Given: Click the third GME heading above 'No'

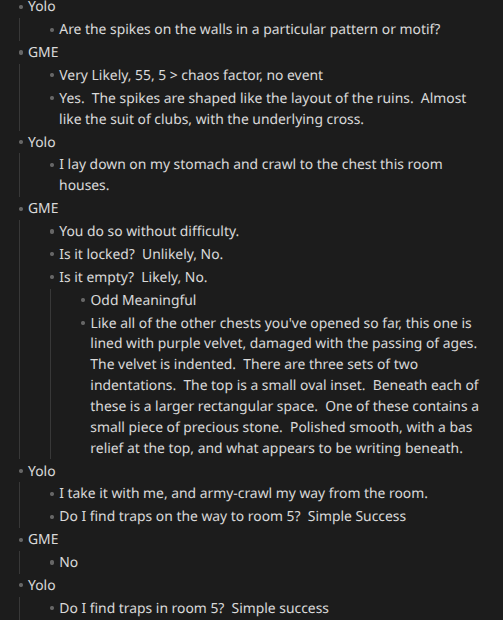Looking at the screenshot, I should pyautogui.click(x=43, y=539).
